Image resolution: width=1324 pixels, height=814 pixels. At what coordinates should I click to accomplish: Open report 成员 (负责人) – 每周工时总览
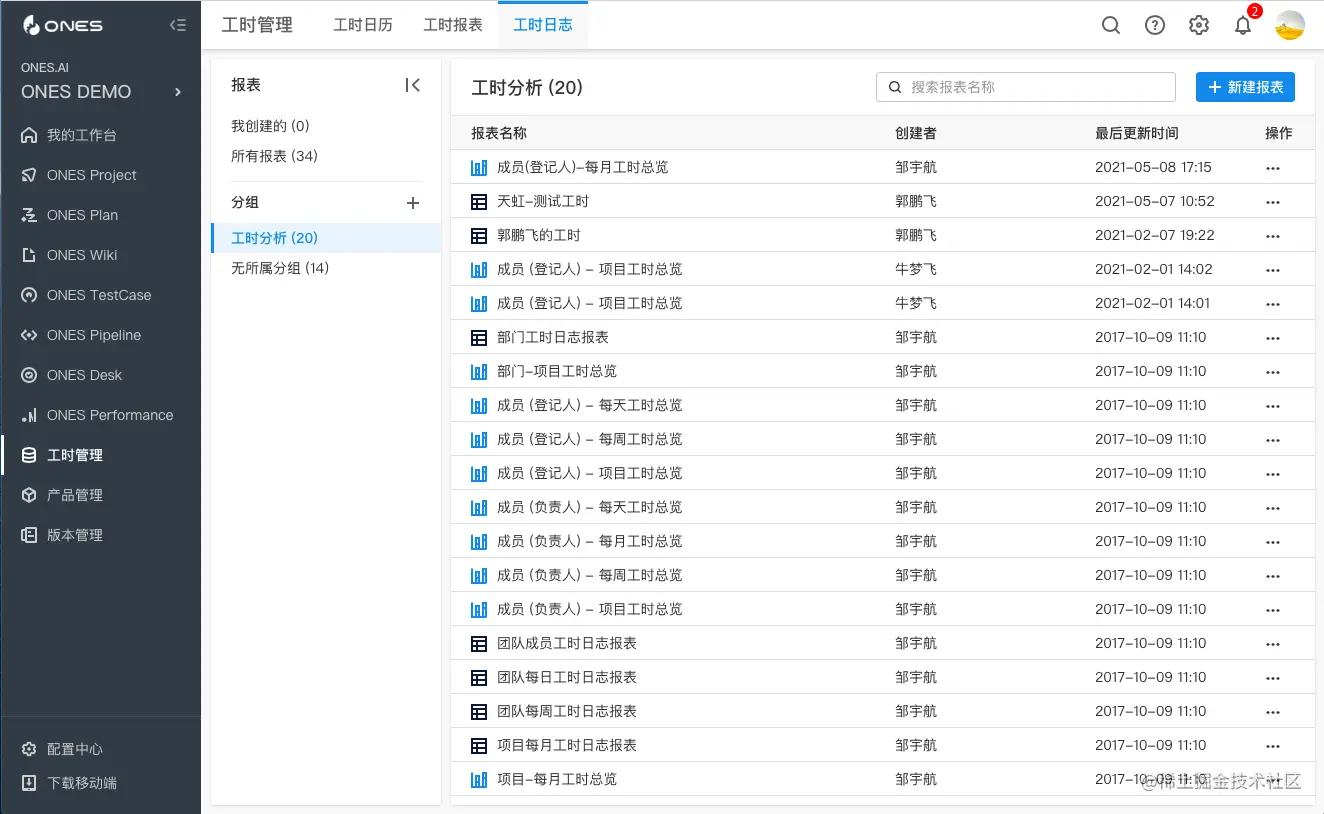[590, 575]
